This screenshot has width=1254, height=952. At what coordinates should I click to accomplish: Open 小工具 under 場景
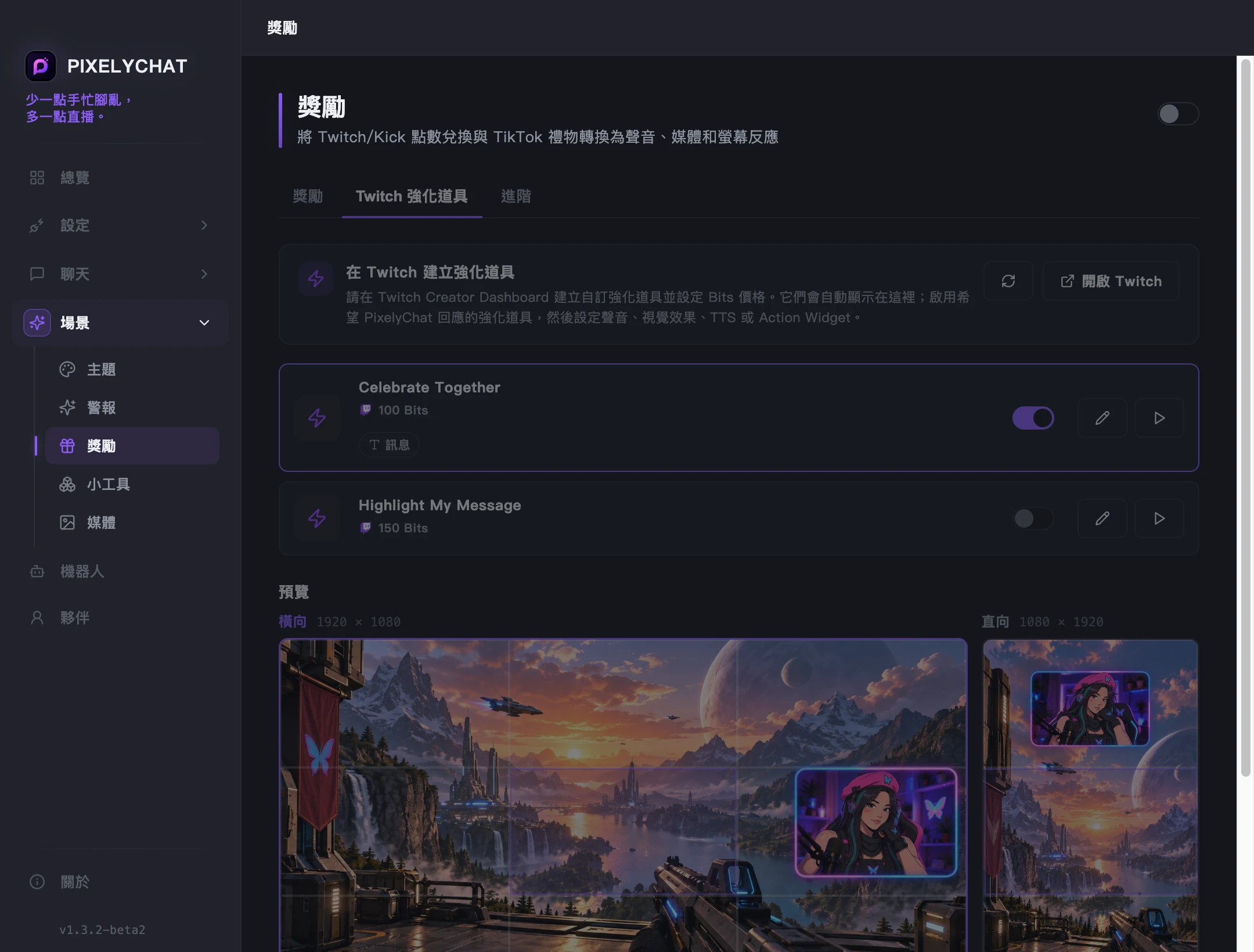[x=132, y=484]
